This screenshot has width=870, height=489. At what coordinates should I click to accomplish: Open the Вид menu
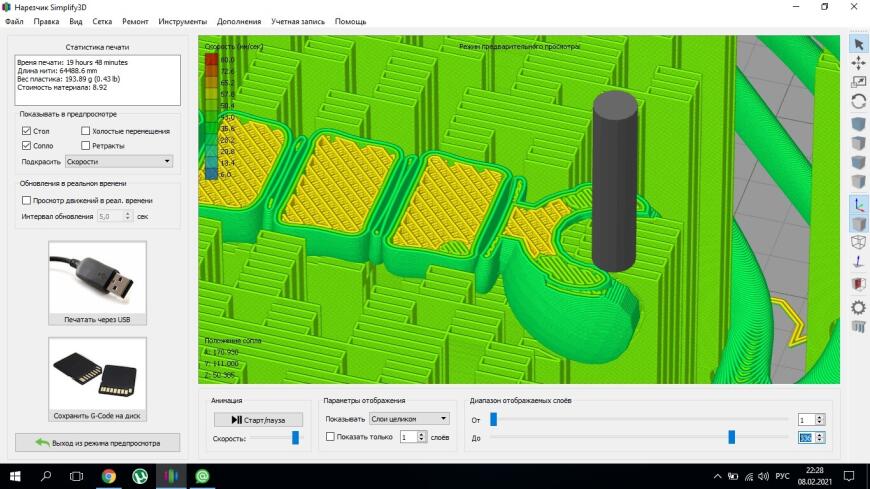pyautogui.click(x=75, y=21)
